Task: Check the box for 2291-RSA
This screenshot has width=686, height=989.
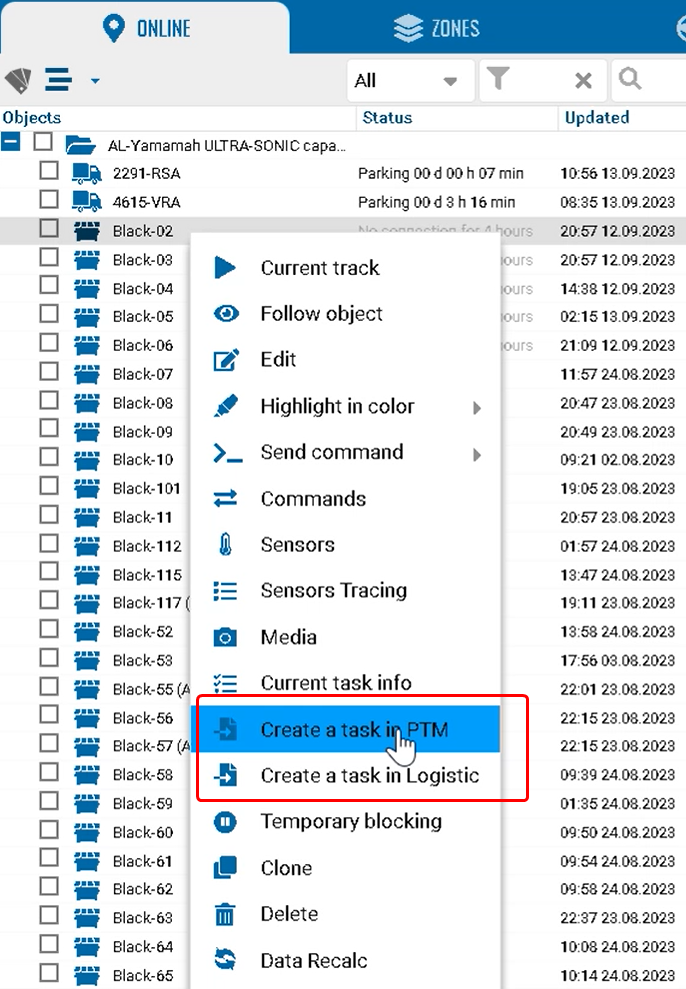Action: point(49,172)
